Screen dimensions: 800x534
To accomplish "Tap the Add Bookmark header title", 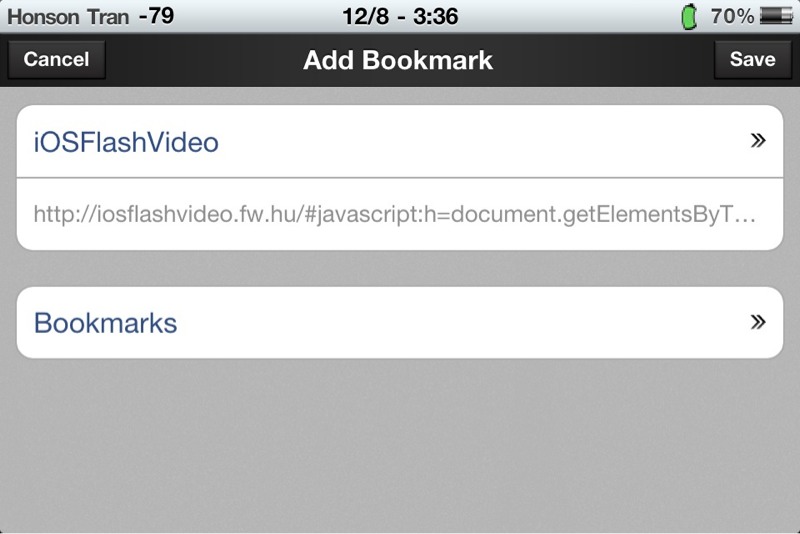I will (398, 60).
